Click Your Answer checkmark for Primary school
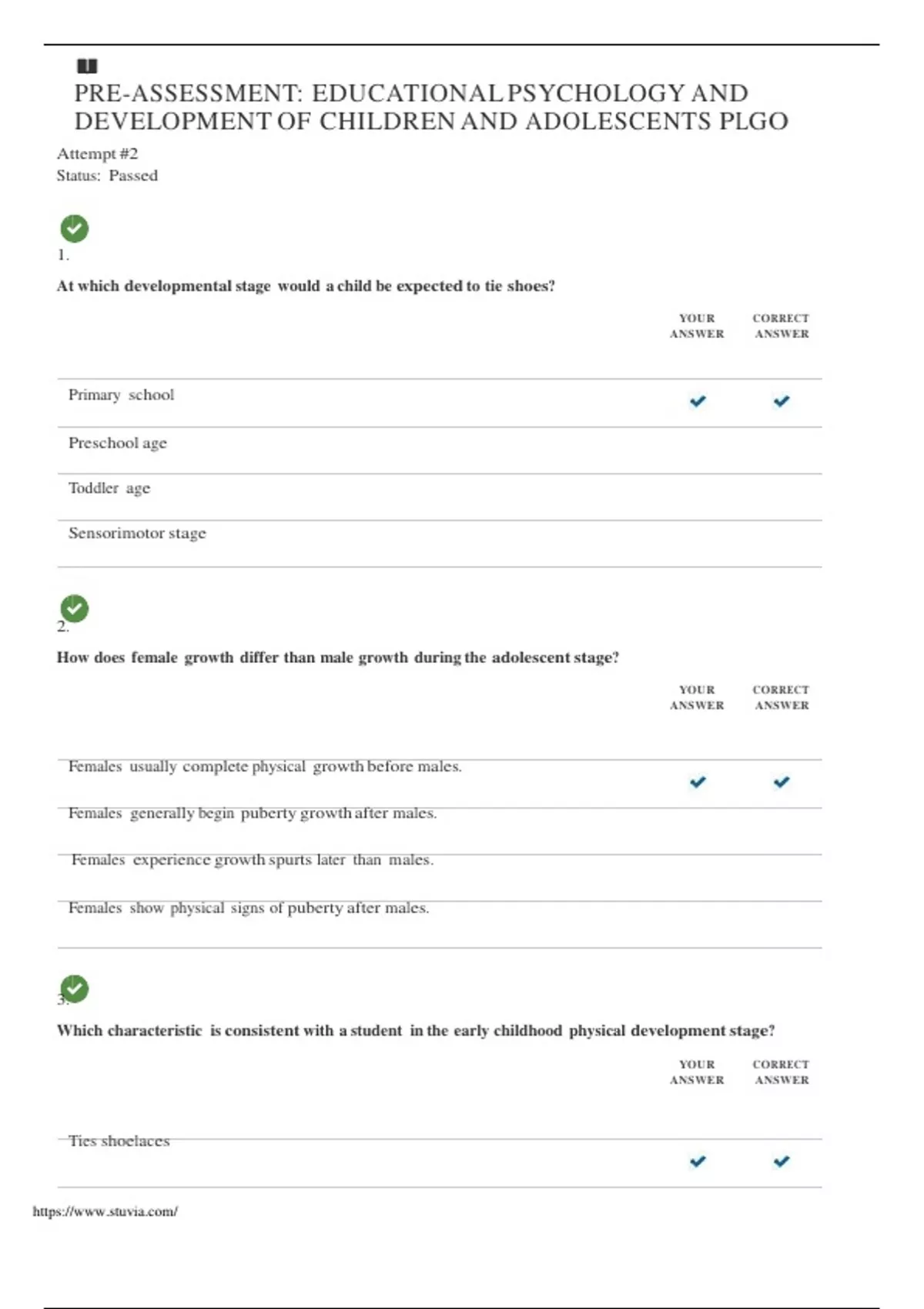924x1309 pixels. pos(698,401)
